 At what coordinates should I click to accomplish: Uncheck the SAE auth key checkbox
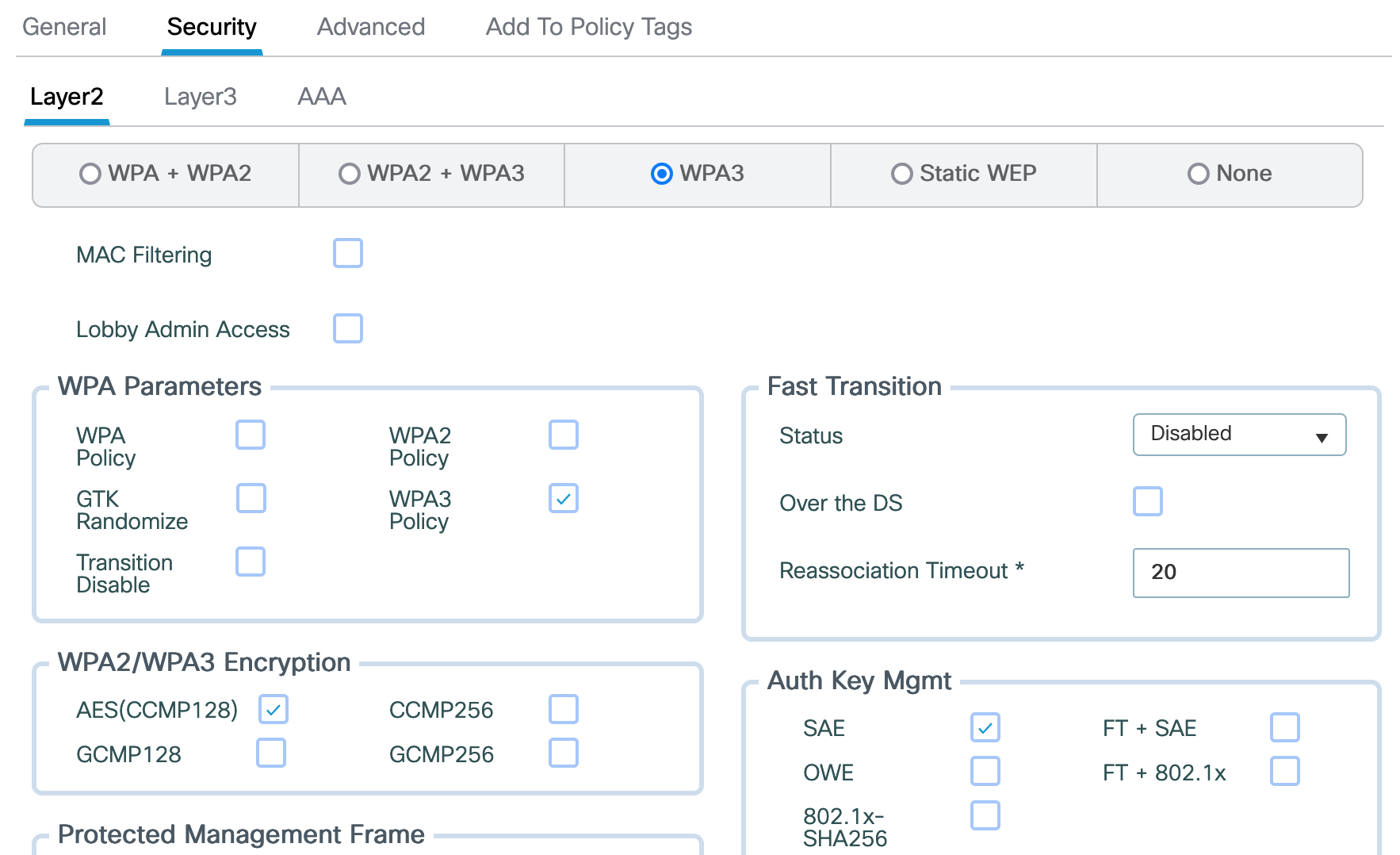[985, 727]
